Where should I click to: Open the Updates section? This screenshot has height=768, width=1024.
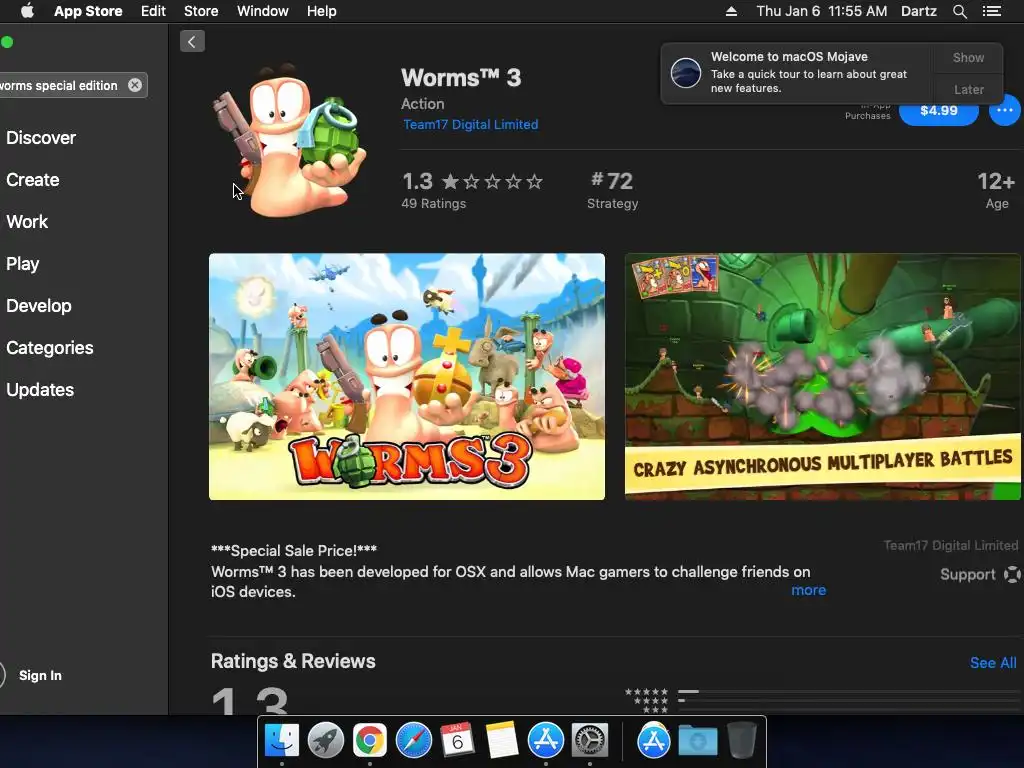tap(40, 390)
